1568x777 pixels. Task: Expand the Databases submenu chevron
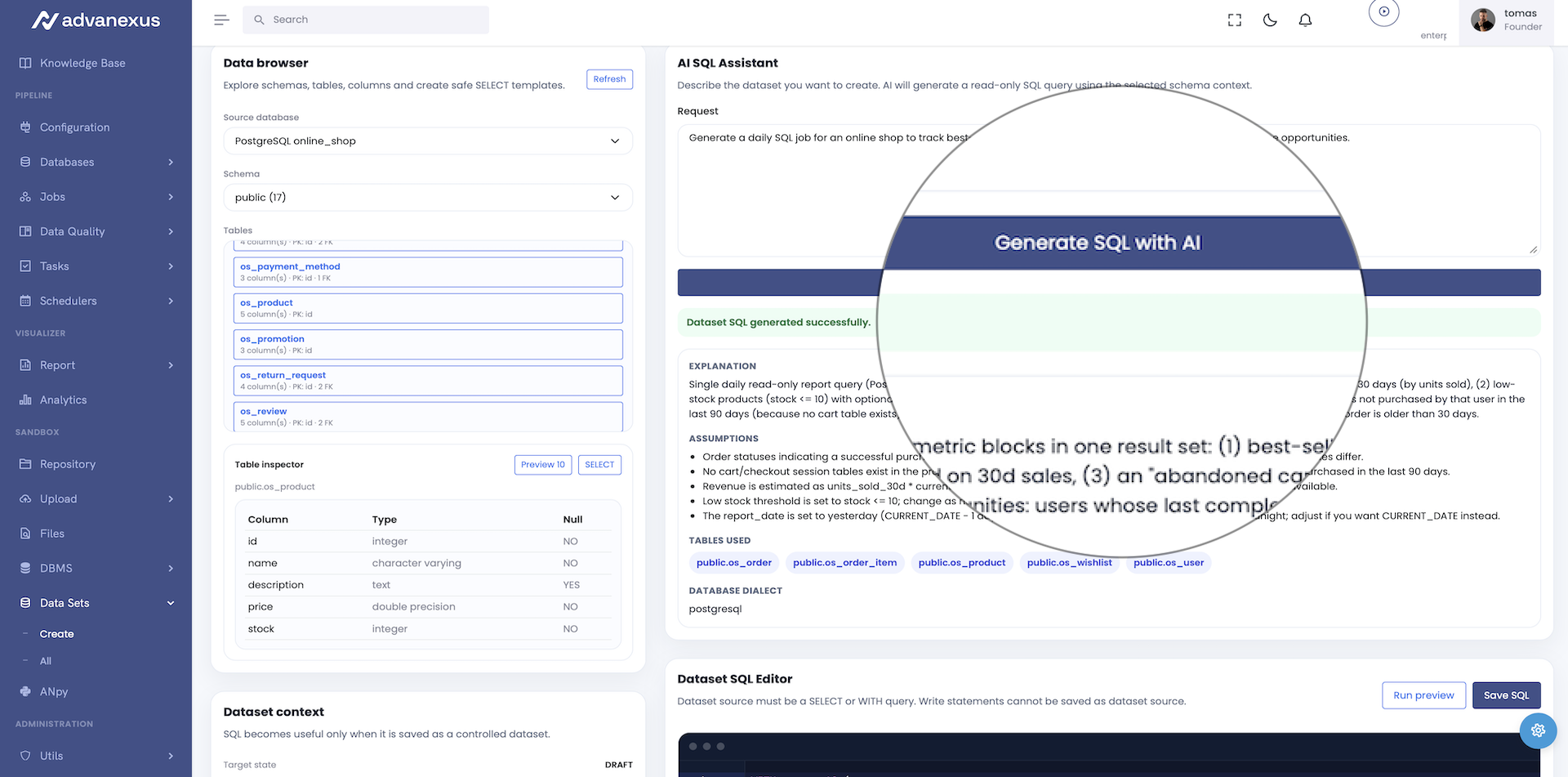click(171, 162)
